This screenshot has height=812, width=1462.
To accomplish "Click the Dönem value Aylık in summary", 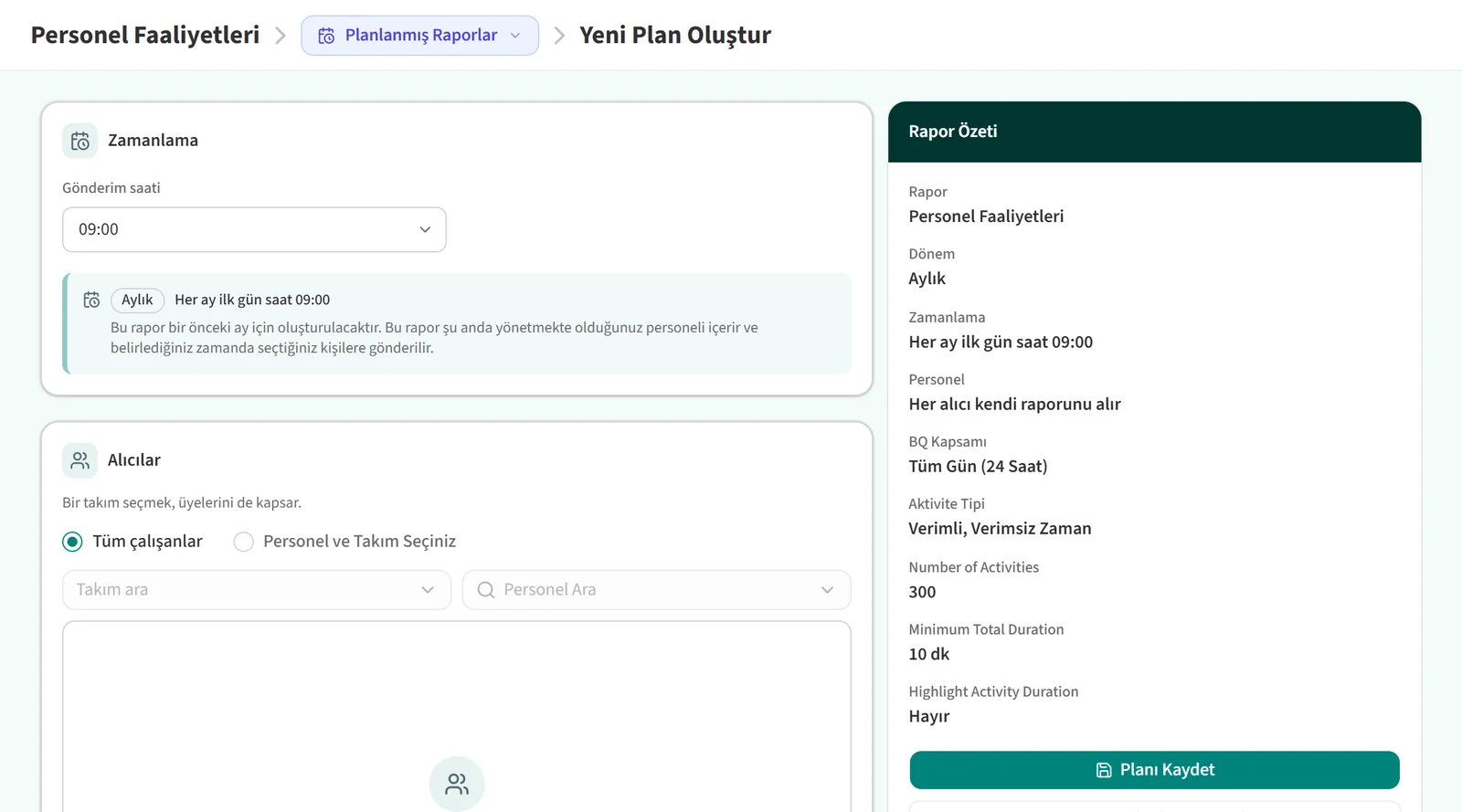I will pyautogui.click(x=927, y=279).
